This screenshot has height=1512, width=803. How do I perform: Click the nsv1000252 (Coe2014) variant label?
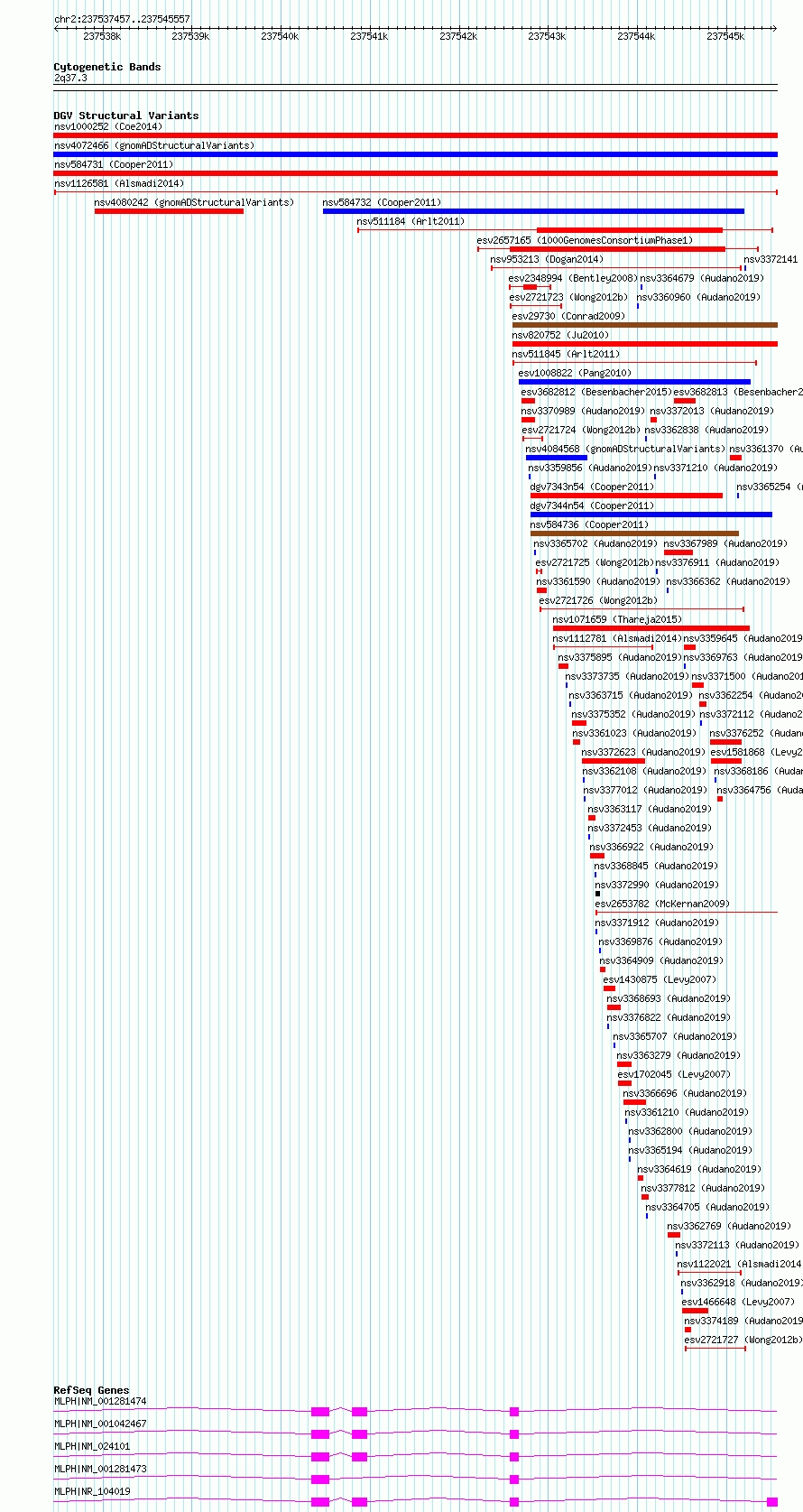click(x=107, y=126)
